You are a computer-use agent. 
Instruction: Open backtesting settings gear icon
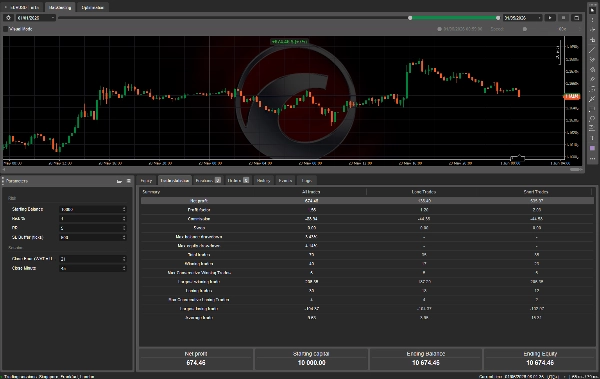click(8, 18)
